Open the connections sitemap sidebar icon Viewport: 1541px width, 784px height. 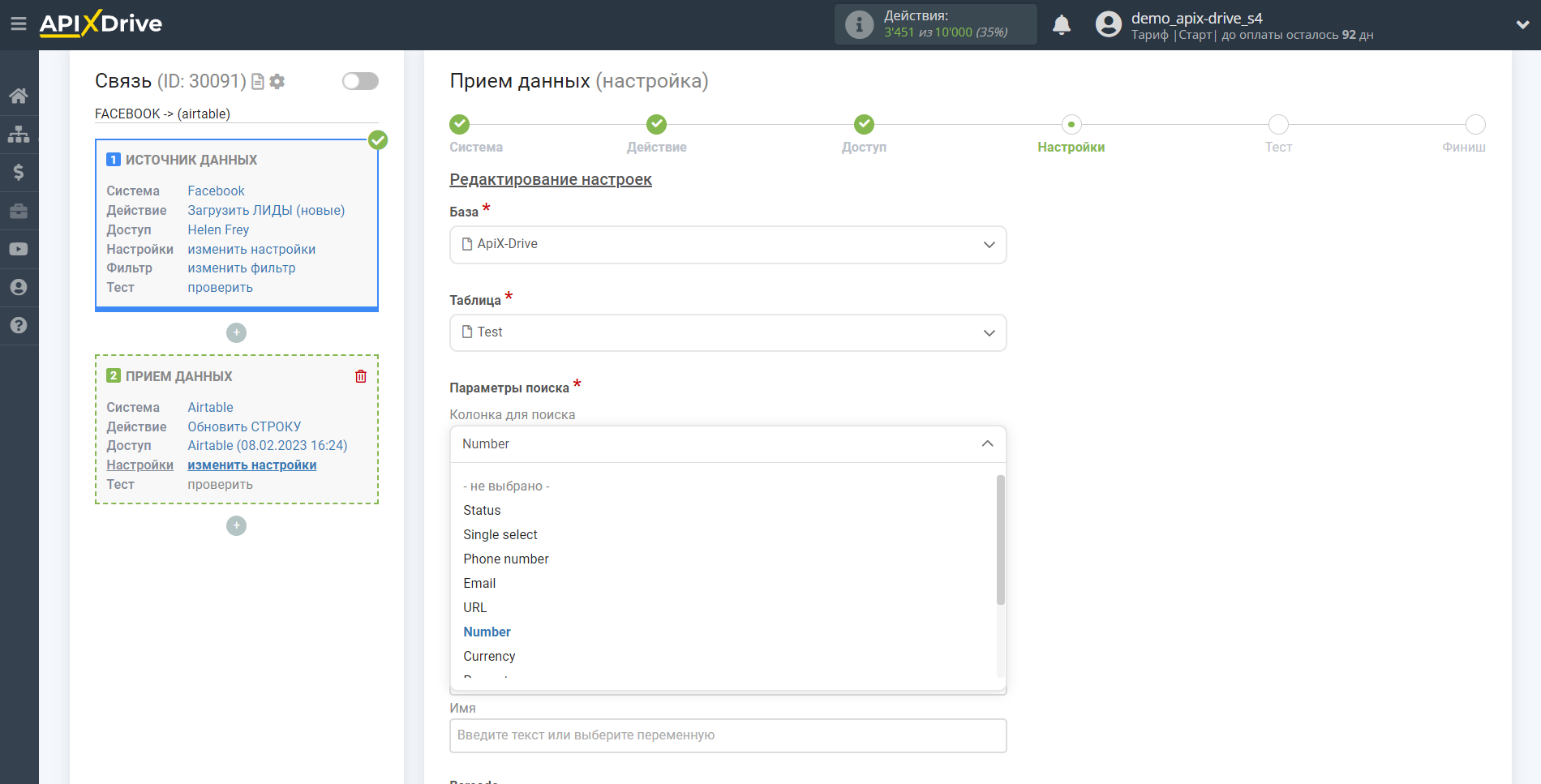pyautogui.click(x=19, y=134)
